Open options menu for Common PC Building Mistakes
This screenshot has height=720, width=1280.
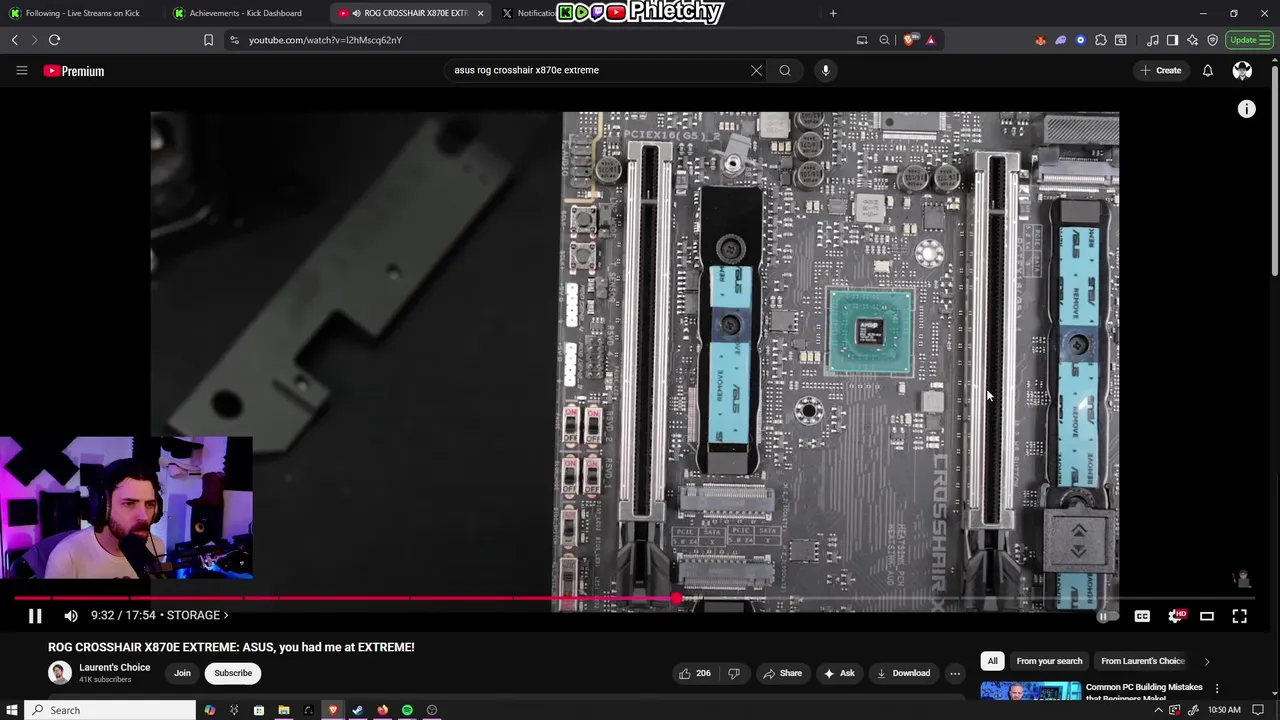pyautogui.click(x=1217, y=688)
